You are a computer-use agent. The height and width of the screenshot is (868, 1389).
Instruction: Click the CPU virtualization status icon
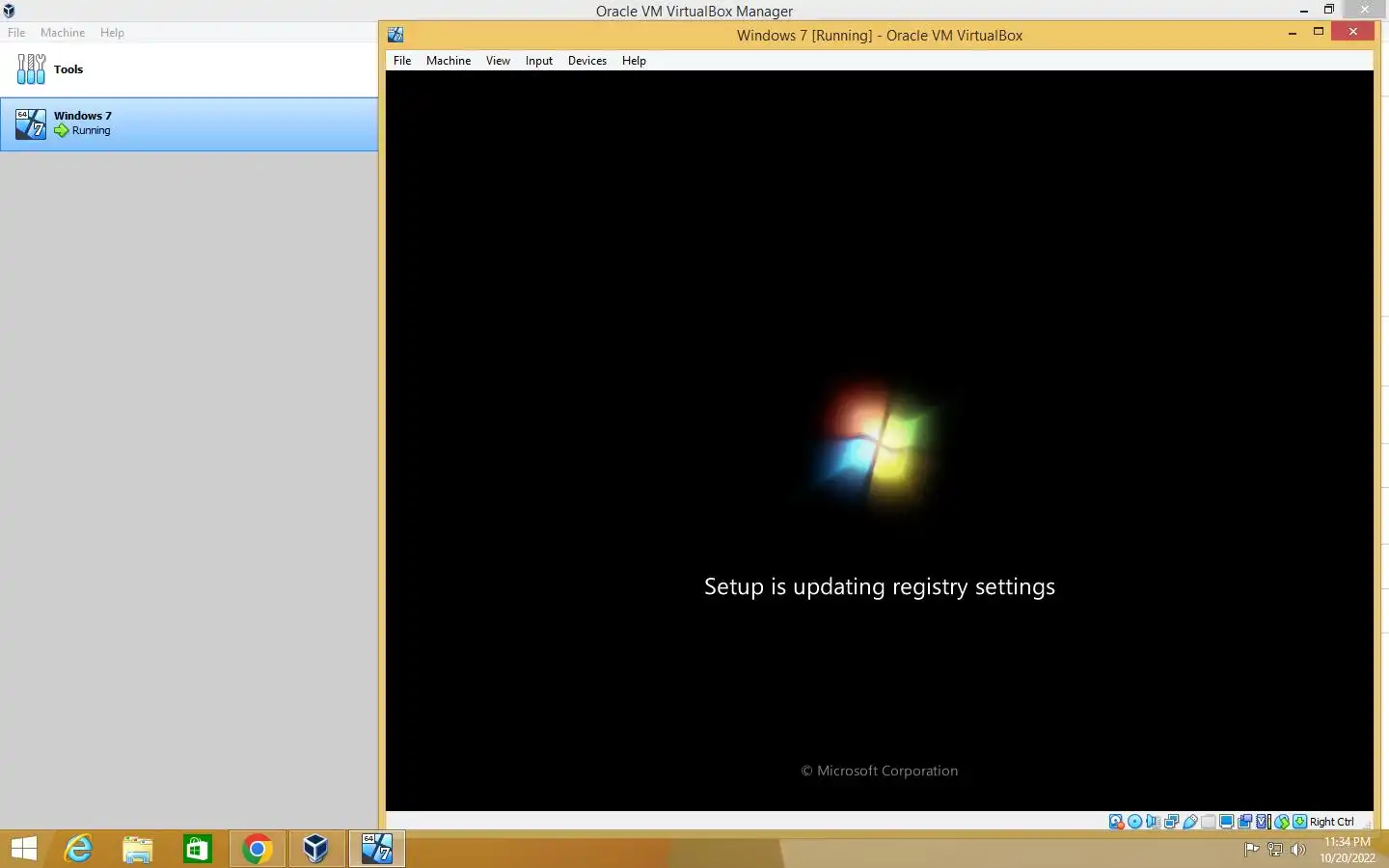(x=1263, y=822)
